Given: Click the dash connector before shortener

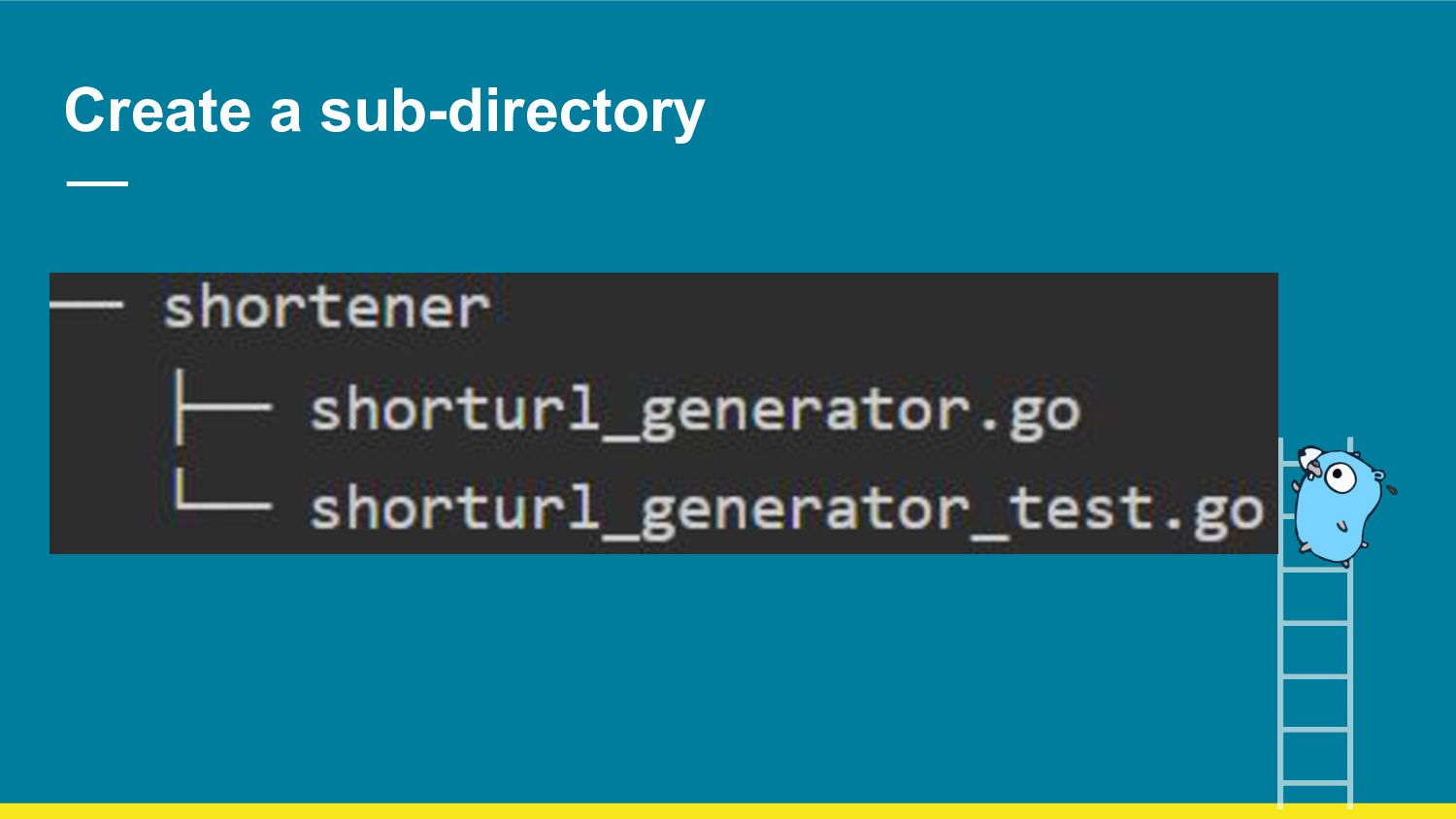Looking at the screenshot, I should 87,305.
